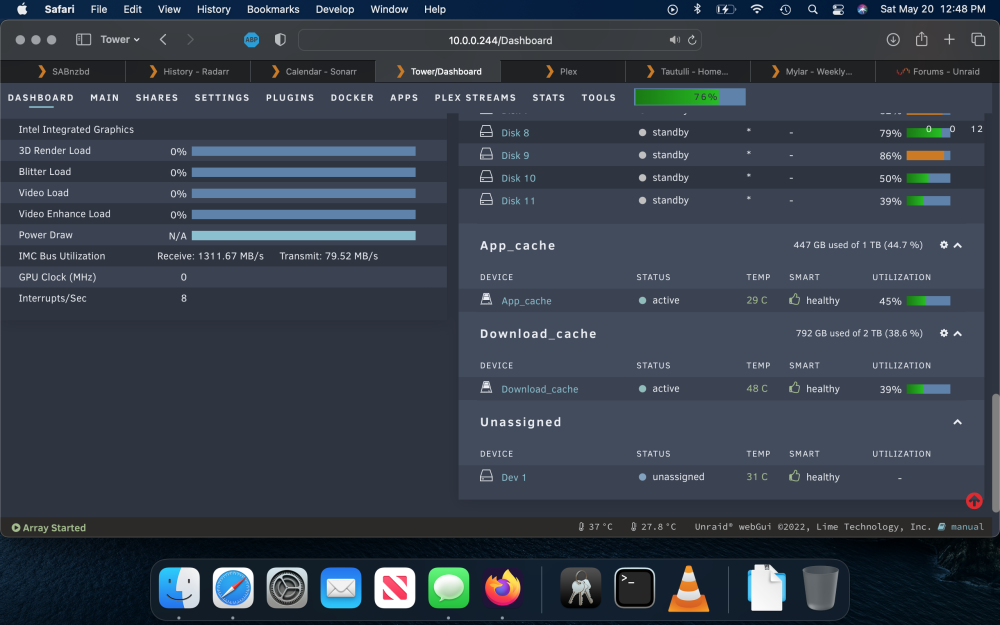1000x625 pixels.
Task: Show Safari downloads
Action: 893,40
